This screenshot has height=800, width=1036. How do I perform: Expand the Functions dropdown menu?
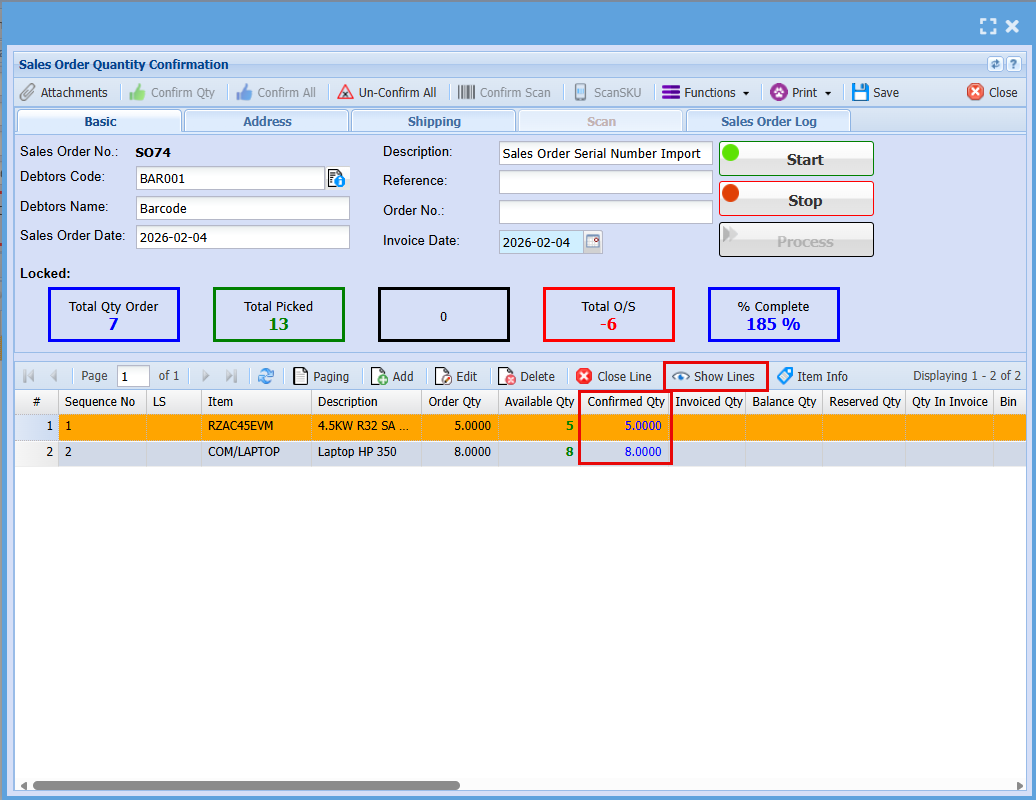(706, 92)
